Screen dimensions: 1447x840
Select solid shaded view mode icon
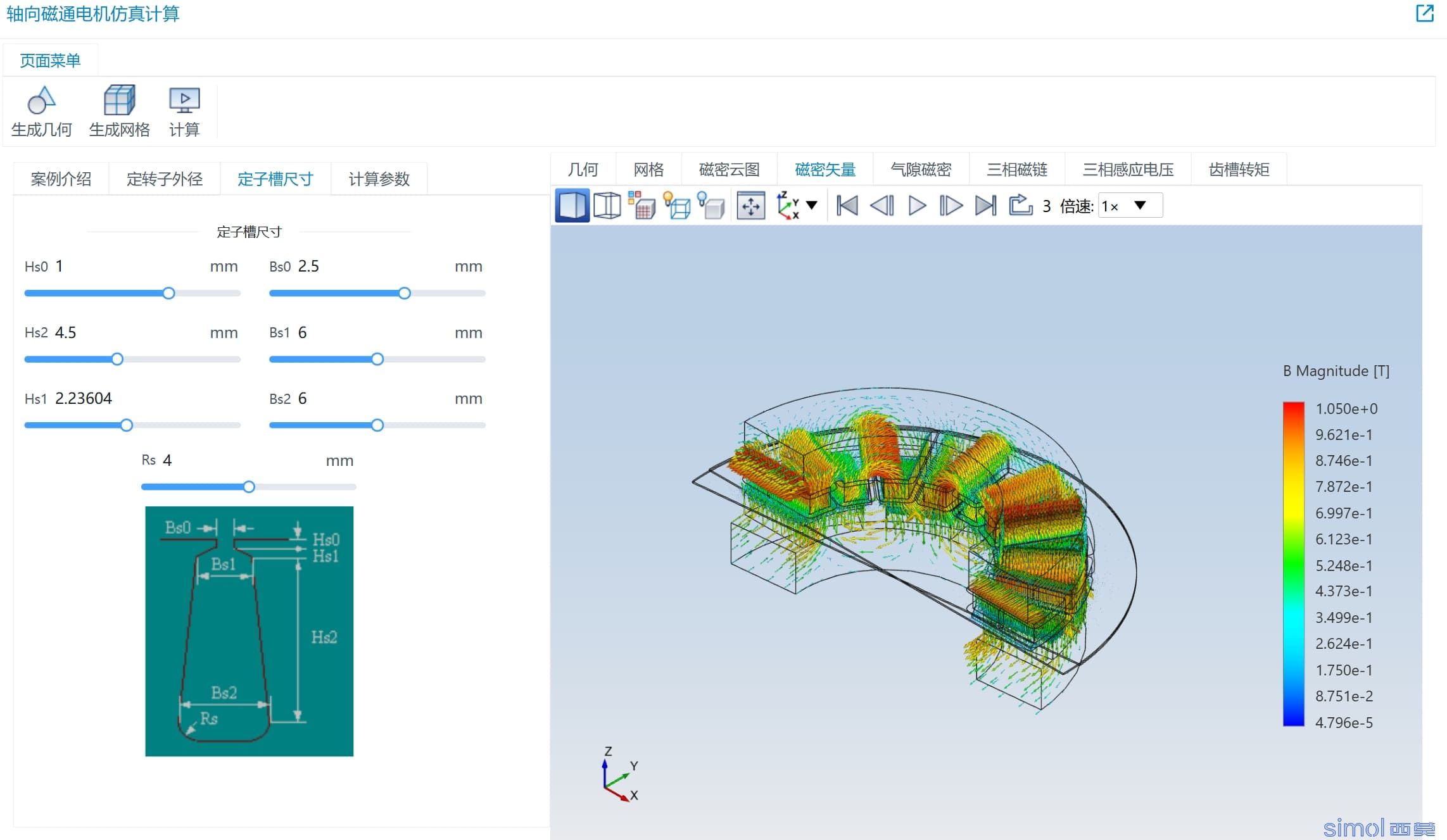pos(572,206)
